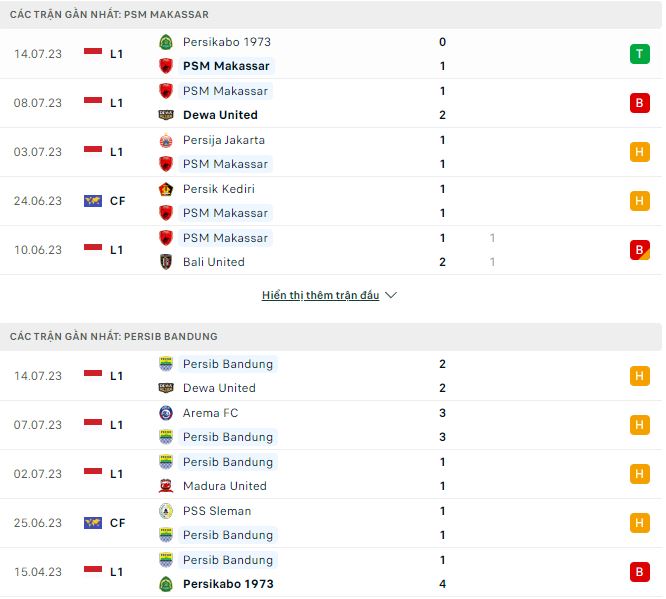Open the 'Hiển thị thêm trận đấu' link

320,296
